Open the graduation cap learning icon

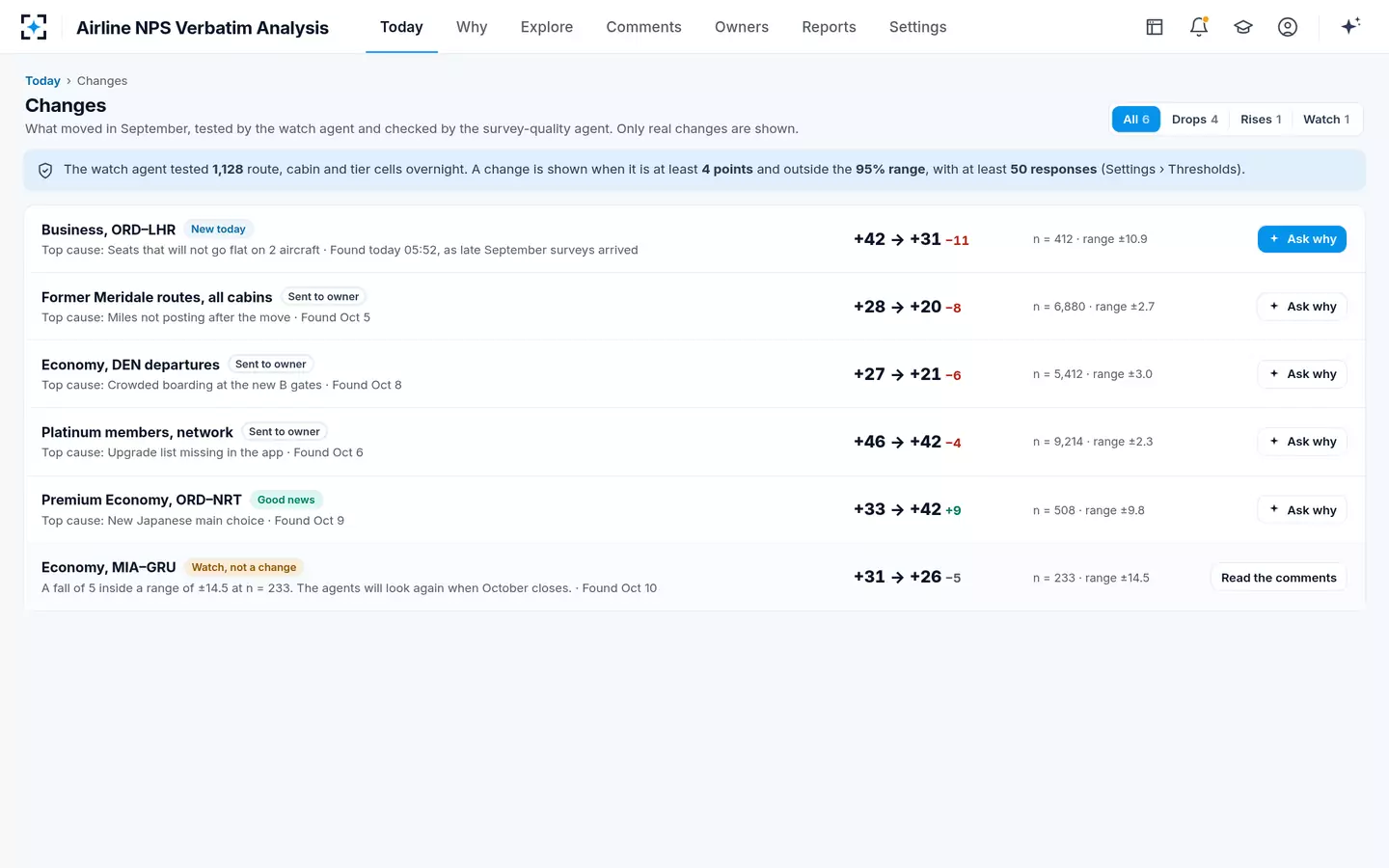point(1243,27)
